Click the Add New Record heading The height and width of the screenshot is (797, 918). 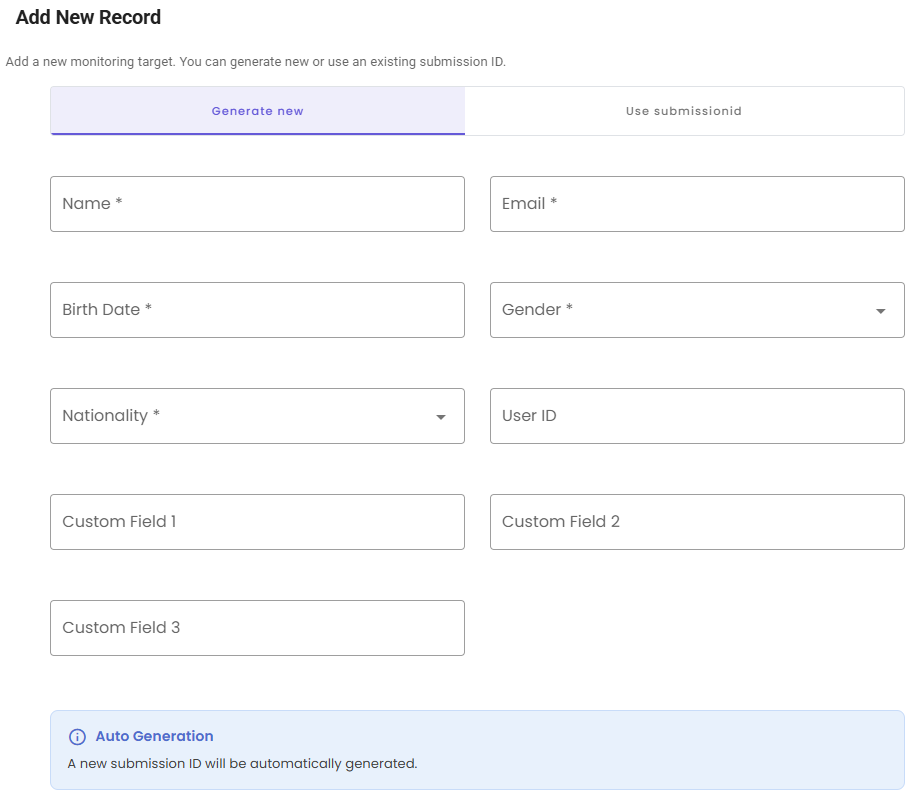[x=88, y=17]
